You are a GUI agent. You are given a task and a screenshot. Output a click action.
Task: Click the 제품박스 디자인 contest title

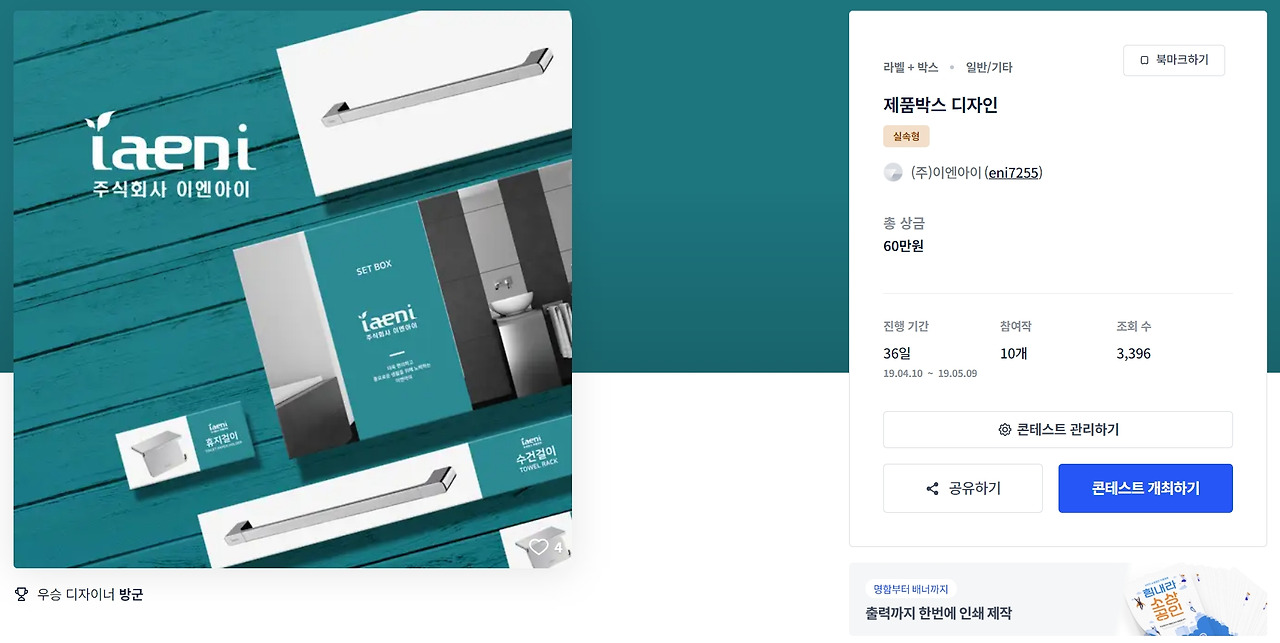[940, 105]
